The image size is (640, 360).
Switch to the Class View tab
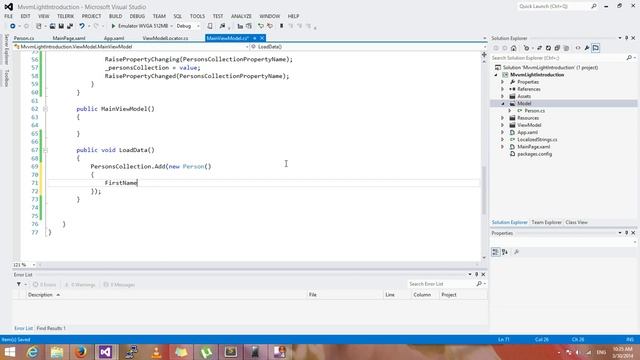(x=576, y=222)
